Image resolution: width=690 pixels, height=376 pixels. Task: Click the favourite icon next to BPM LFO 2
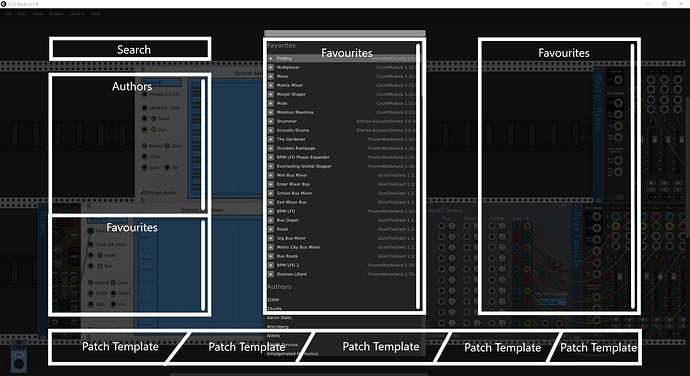271,265
